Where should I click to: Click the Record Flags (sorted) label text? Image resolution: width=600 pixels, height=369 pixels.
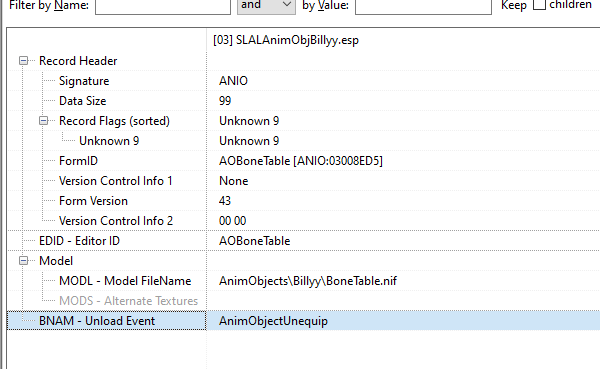click(114, 121)
